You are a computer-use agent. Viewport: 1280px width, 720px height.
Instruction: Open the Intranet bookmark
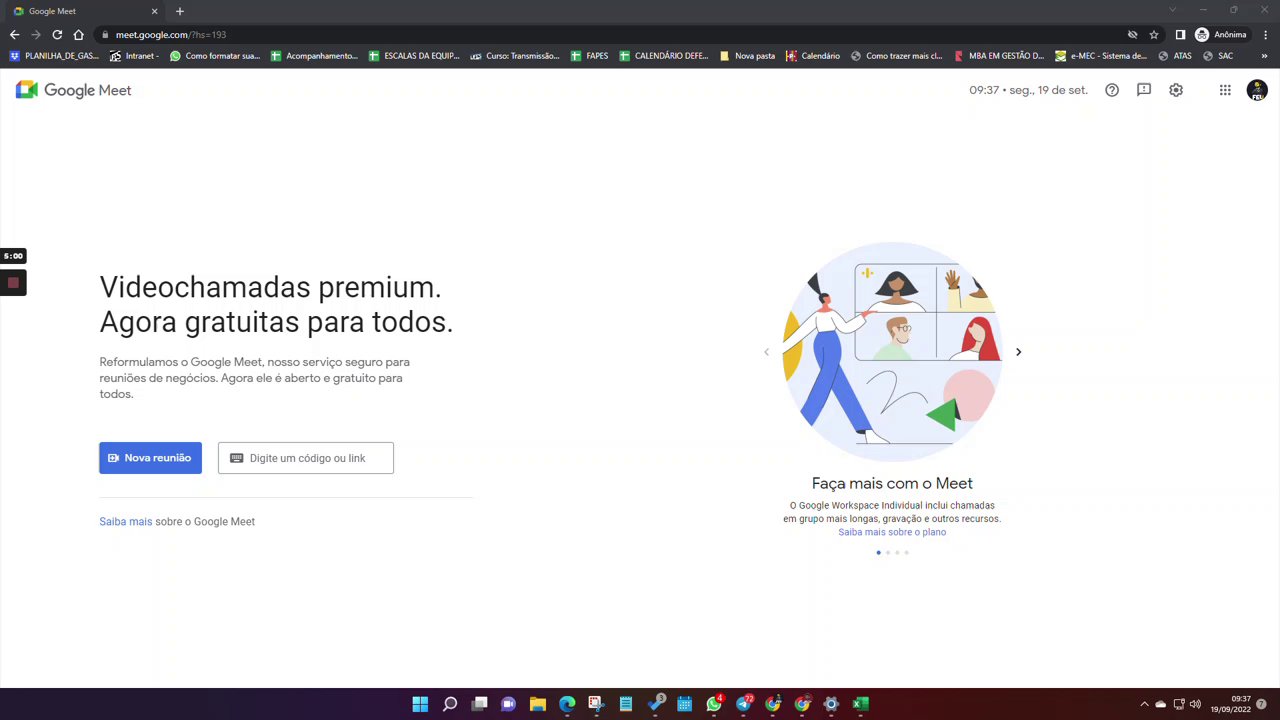(134, 56)
